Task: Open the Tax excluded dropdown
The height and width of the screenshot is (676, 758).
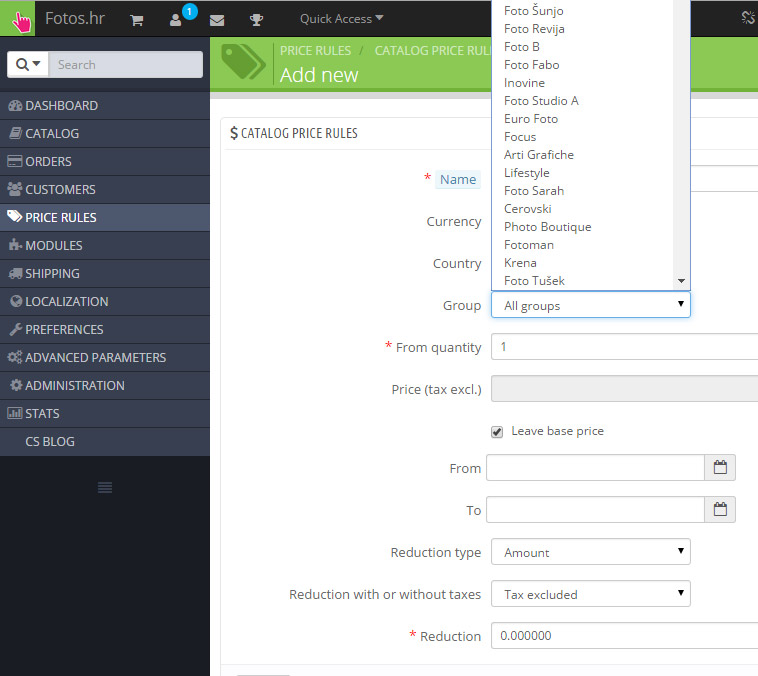Action: tap(590, 594)
